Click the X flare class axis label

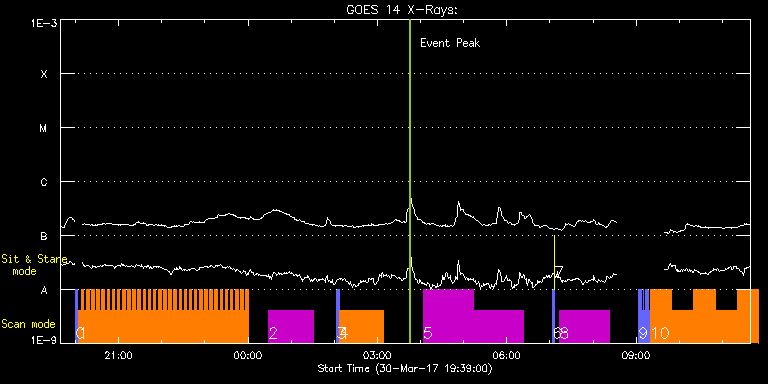coord(44,74)
